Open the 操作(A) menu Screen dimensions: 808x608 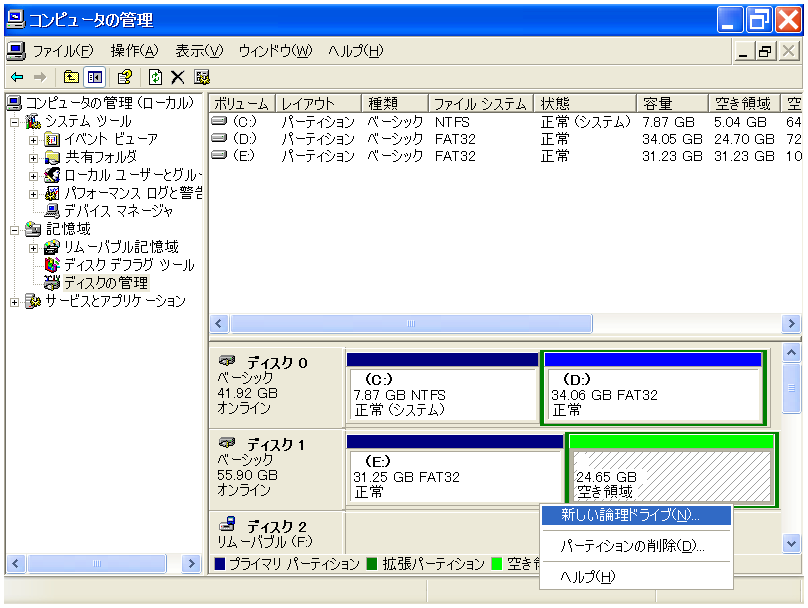tap(134, 51)
